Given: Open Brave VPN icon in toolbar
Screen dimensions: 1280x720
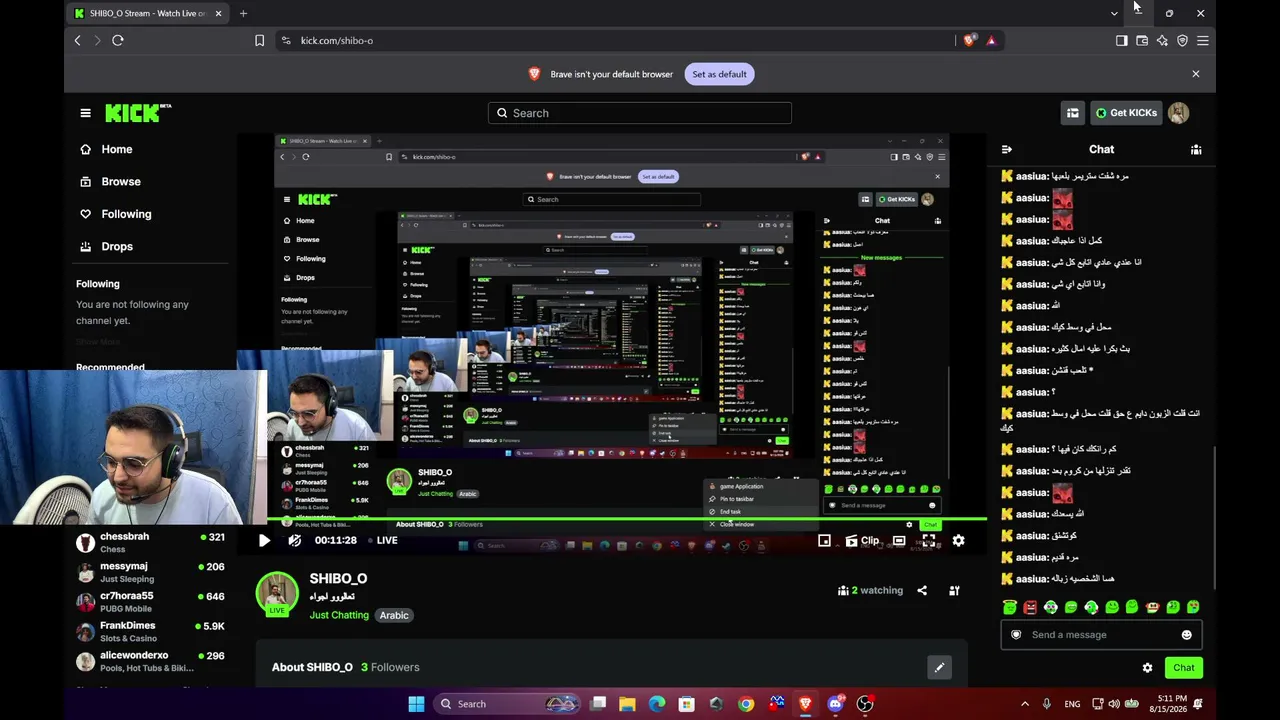Looking at the screenshot, I should (x=1182, y=40).
